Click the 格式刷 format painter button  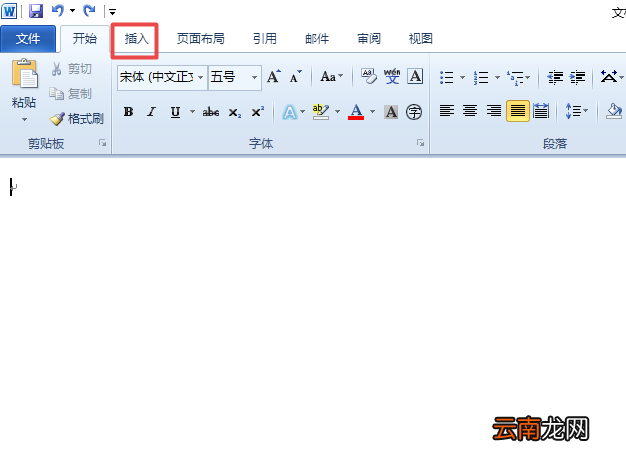[77, 119]
